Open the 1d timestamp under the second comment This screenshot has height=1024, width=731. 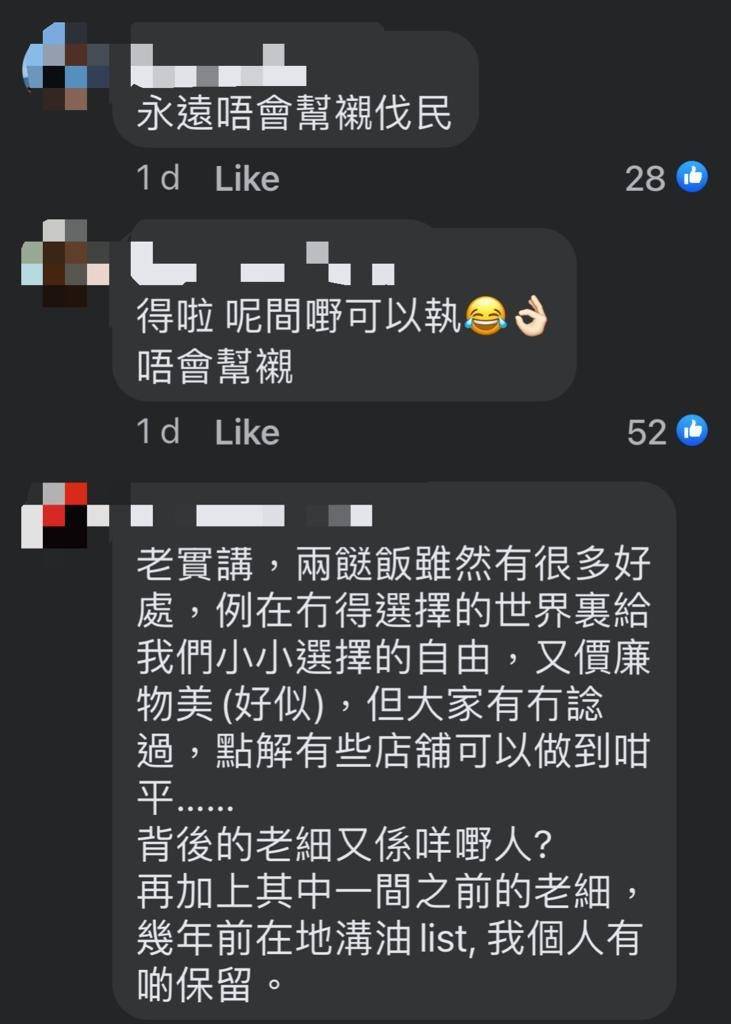click(x=158, y=432)
